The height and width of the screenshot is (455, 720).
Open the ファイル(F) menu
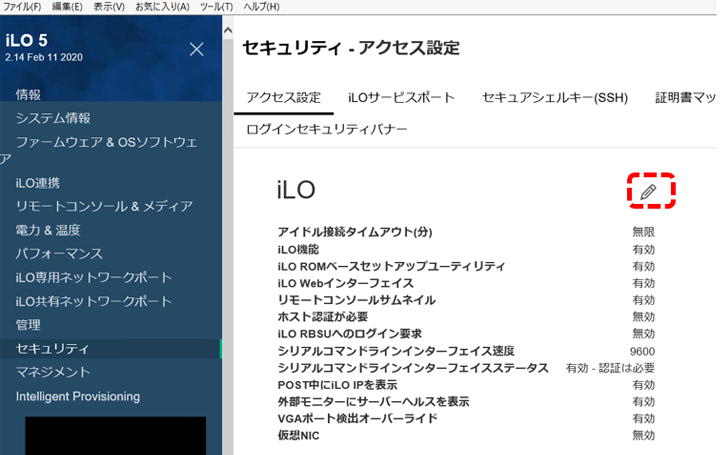pyautogui.click(x=22, y=7)
